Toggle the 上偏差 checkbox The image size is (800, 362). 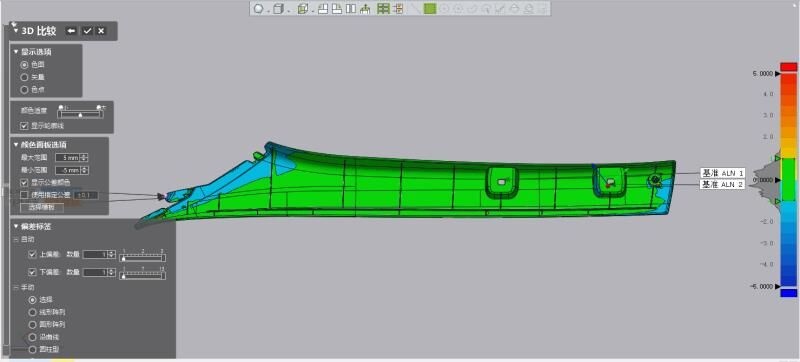[x=33, y=254]
